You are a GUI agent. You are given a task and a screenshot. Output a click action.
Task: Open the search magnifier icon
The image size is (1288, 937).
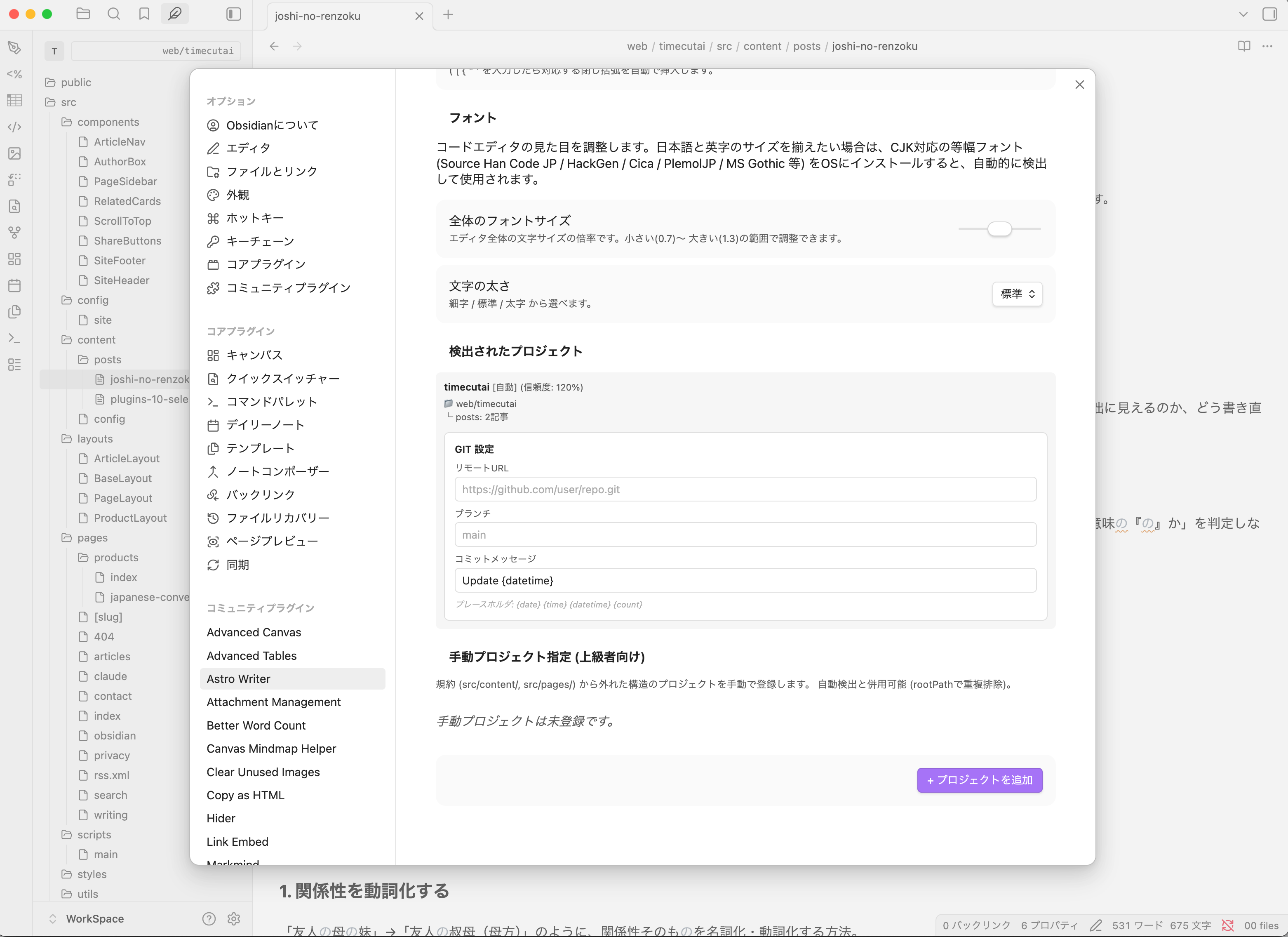click(x=113, y=14)
